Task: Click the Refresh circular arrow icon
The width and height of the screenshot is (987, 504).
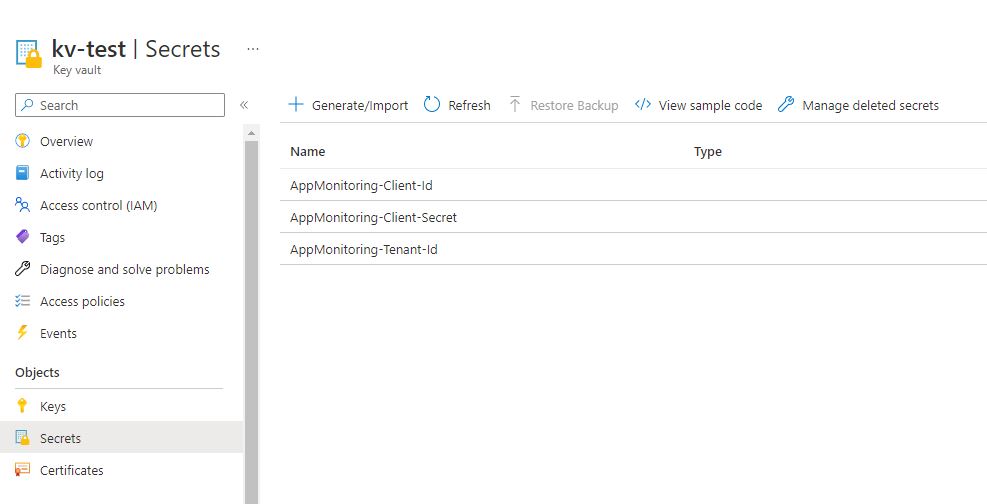Action: tap(432, 104)
